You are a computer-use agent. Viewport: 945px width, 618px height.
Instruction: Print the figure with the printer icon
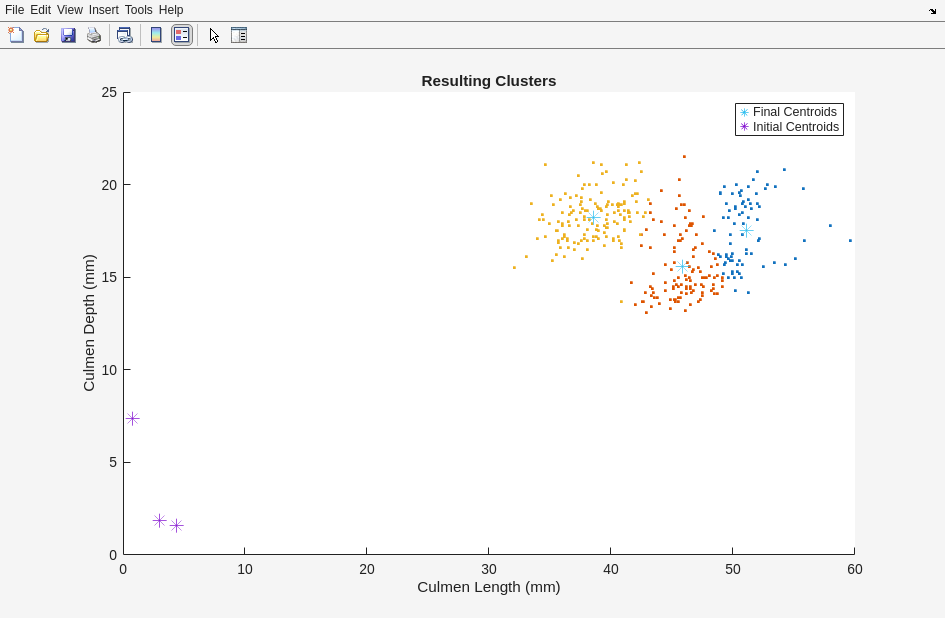pos(94,35)
